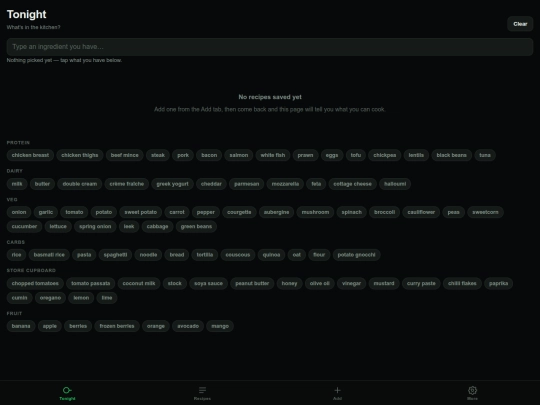The image size is (540, 405).
Task: Choose the frozen berries chip
Action: (x=117, y=326)
